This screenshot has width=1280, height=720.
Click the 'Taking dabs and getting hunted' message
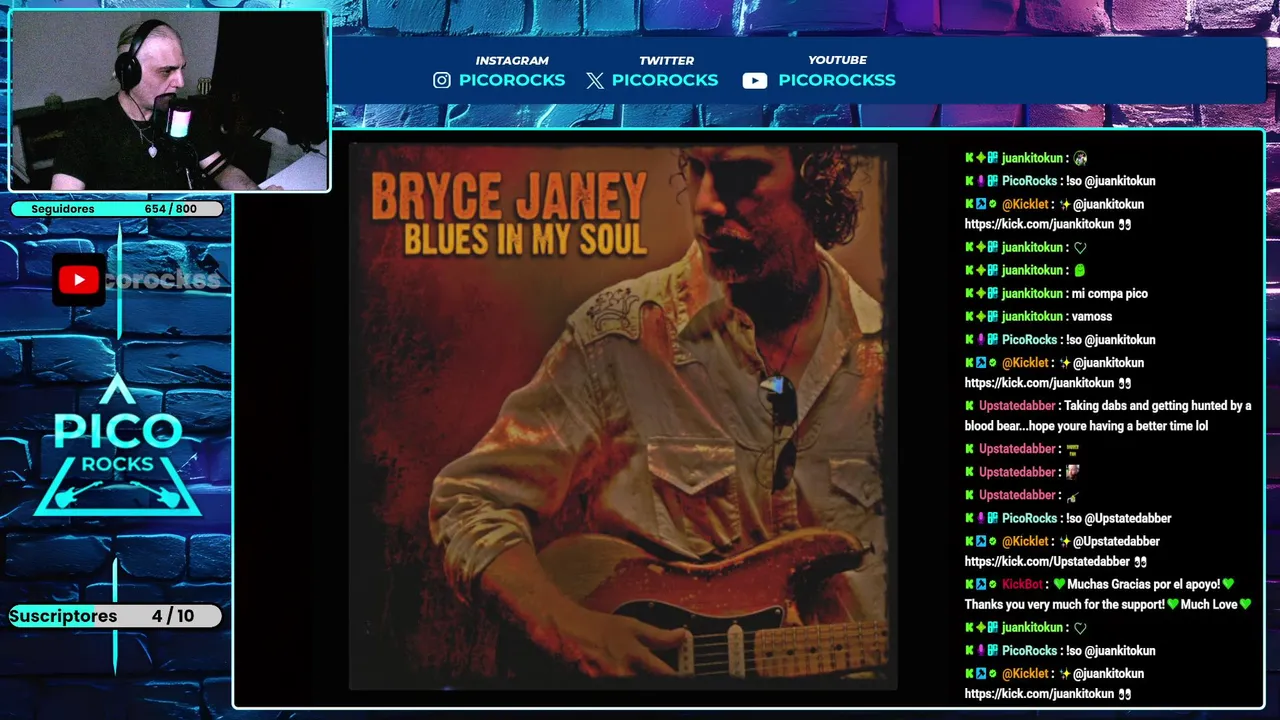(x=1108, y=416)
